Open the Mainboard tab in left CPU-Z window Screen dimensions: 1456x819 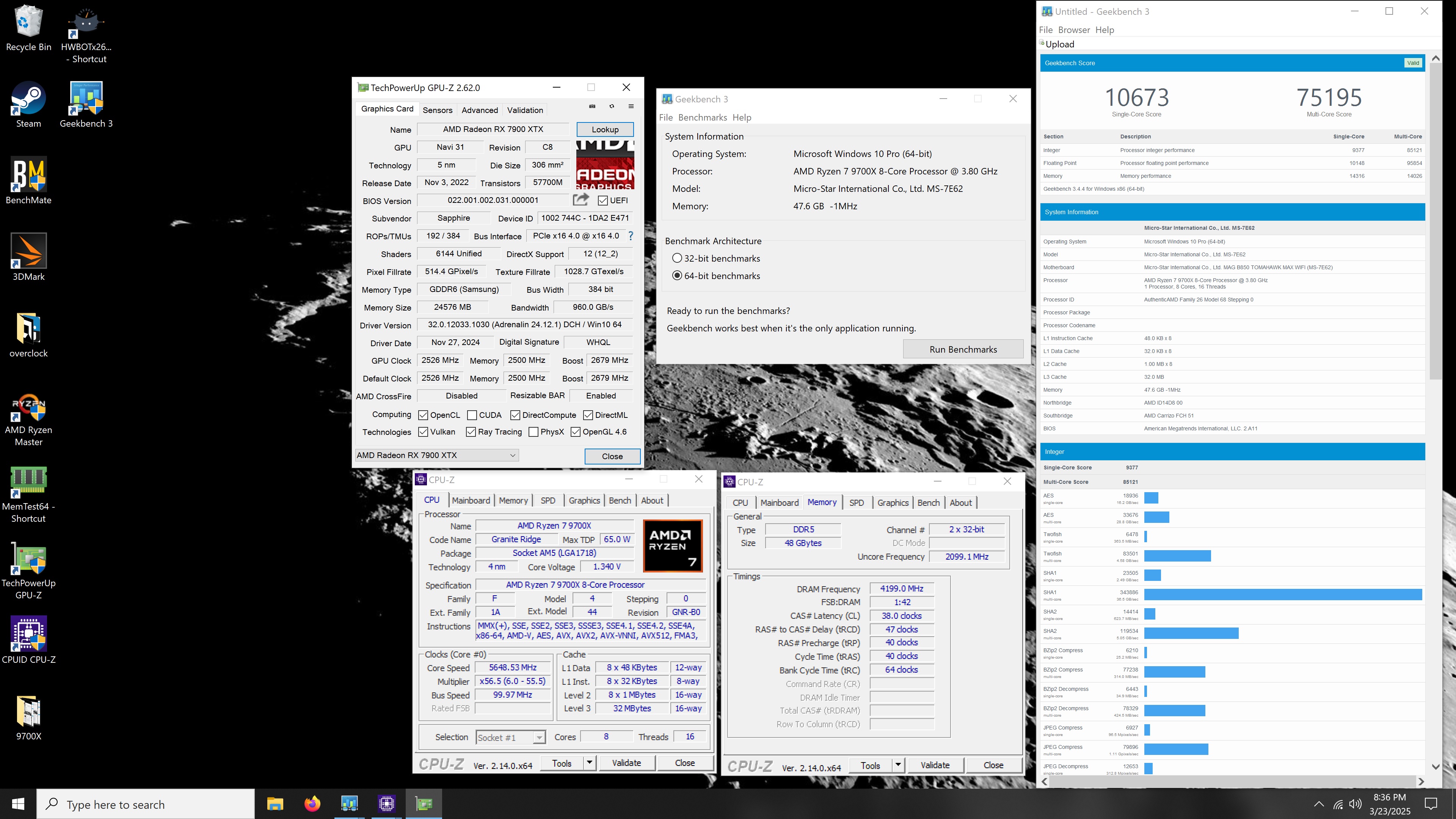point(471,500)
